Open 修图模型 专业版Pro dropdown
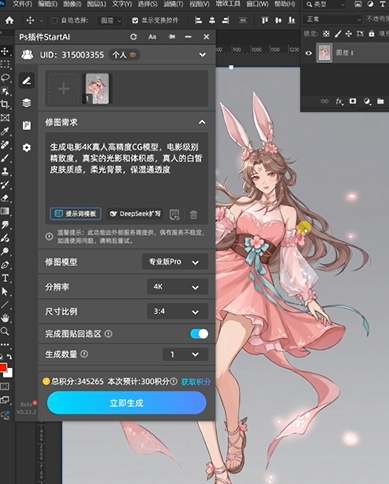This screenshot has width=389, height=484. coord(175,262)
